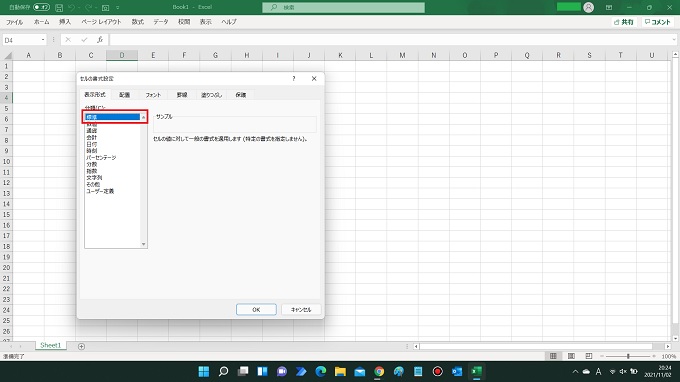Click the cancel X icon in formula bar
Image resolution: width=680 pixels, height=382 pixels.
(x=68, y=40)
